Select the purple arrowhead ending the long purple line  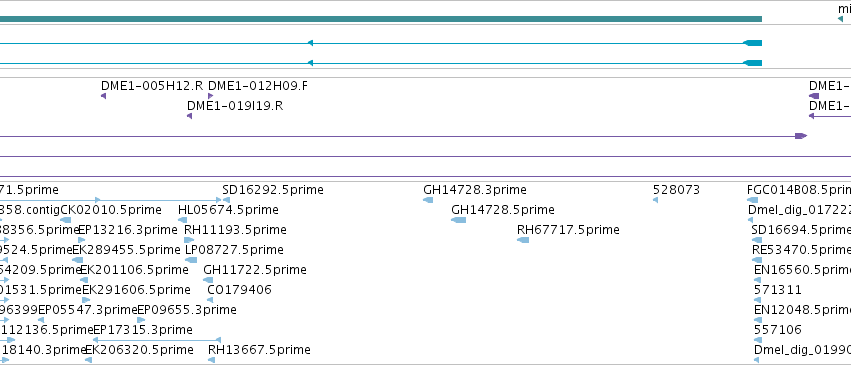coord(801,136)
